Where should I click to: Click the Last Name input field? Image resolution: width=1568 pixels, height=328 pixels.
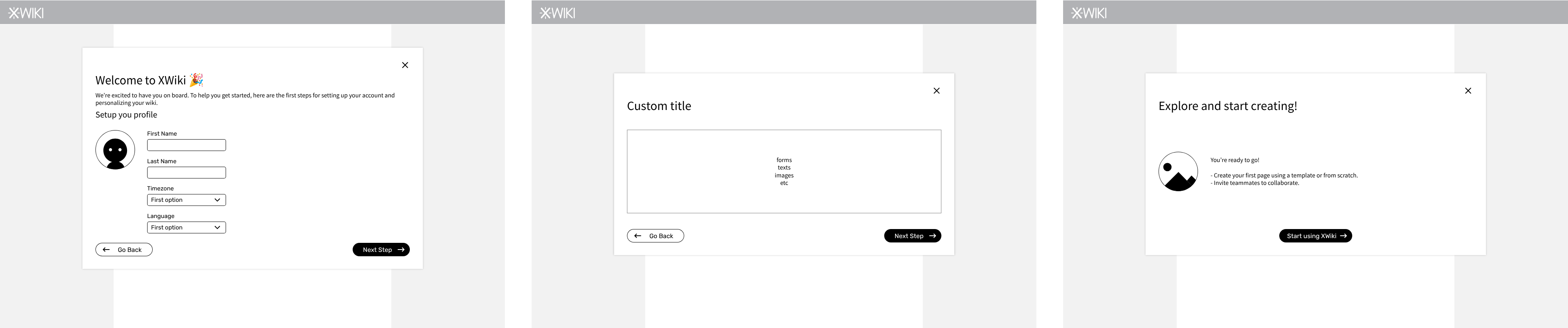pos(186,173)
